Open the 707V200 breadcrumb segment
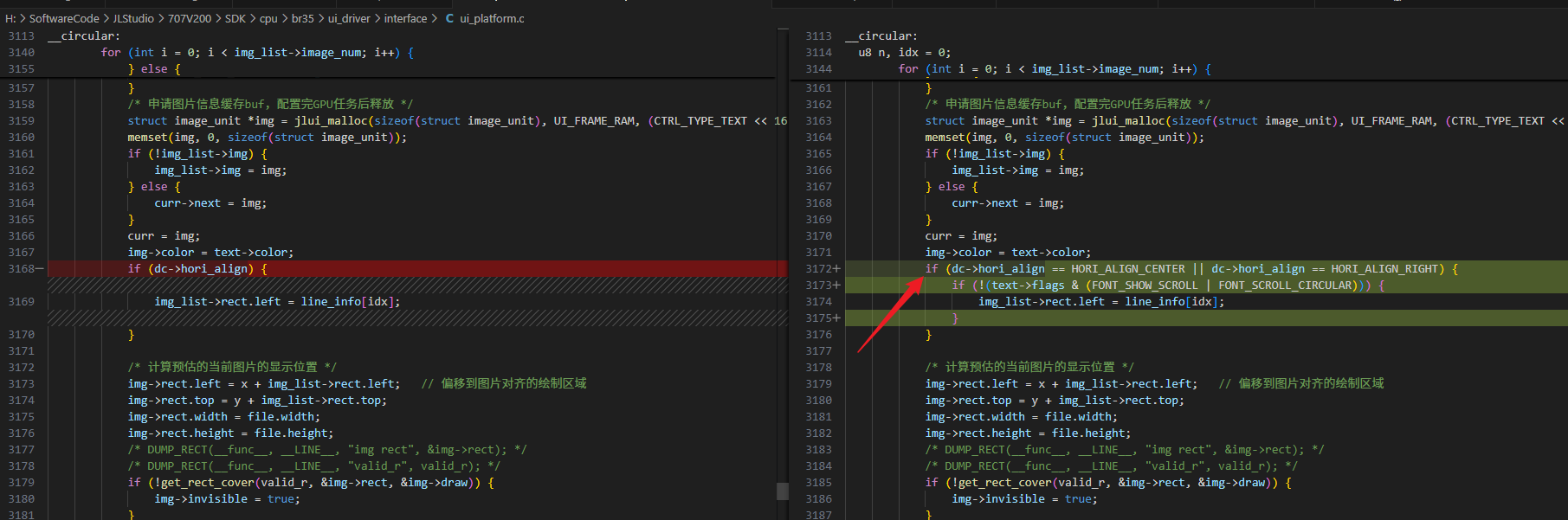 click(190, 18)
